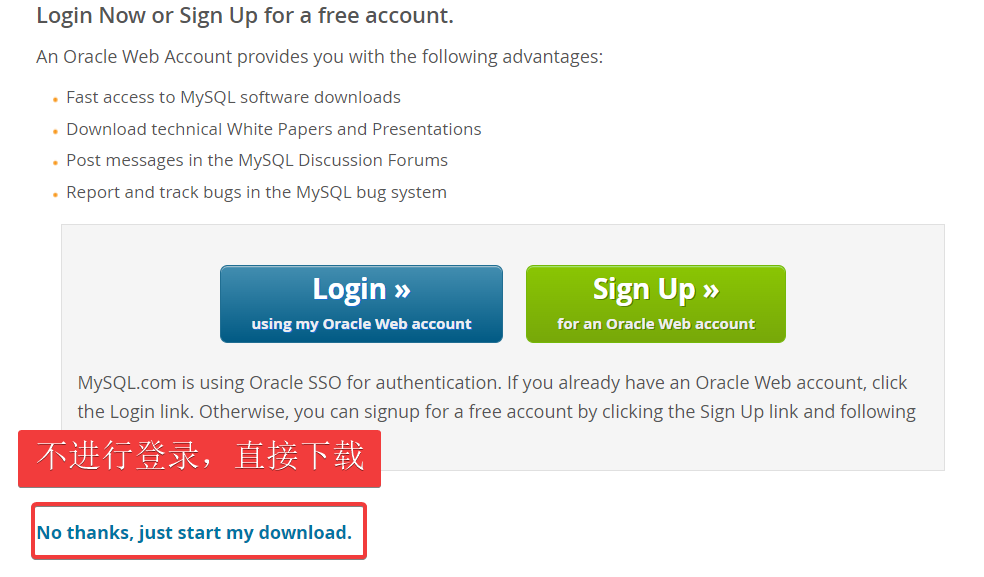
Task: Click the green Sign Up button
Action: point(656,304)
